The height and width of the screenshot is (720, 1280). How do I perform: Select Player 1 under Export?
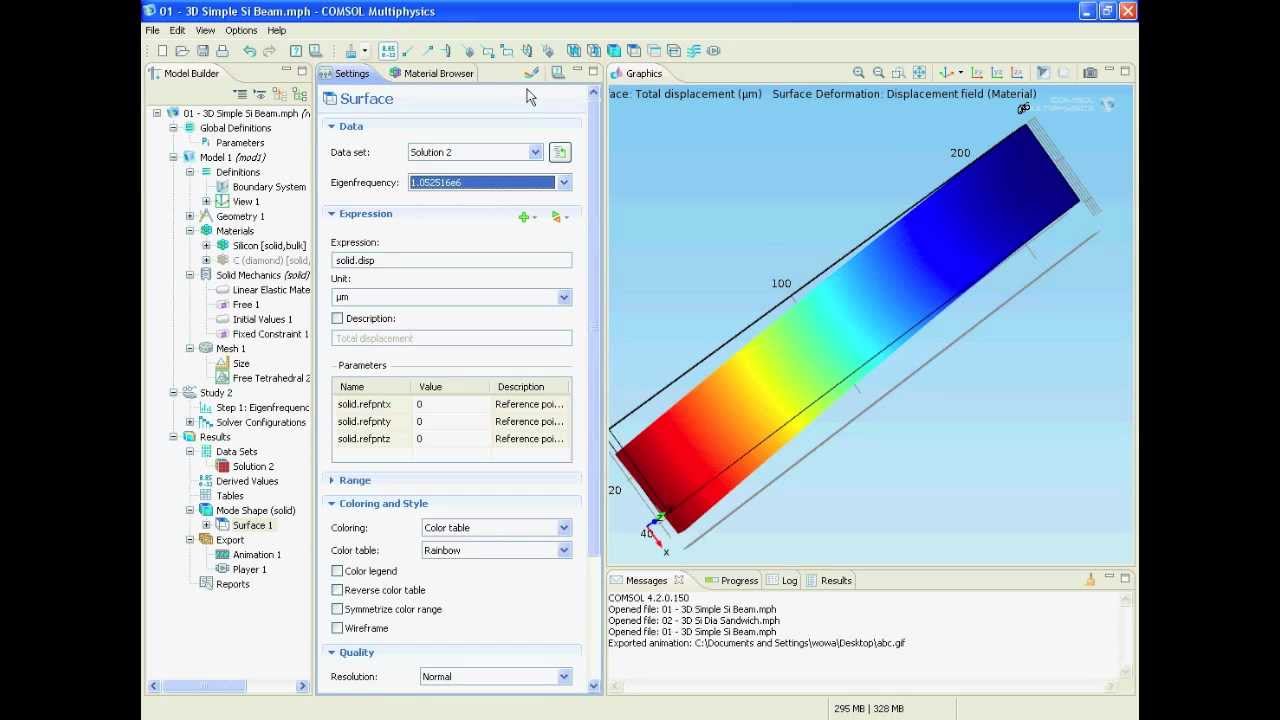point(241,569)
